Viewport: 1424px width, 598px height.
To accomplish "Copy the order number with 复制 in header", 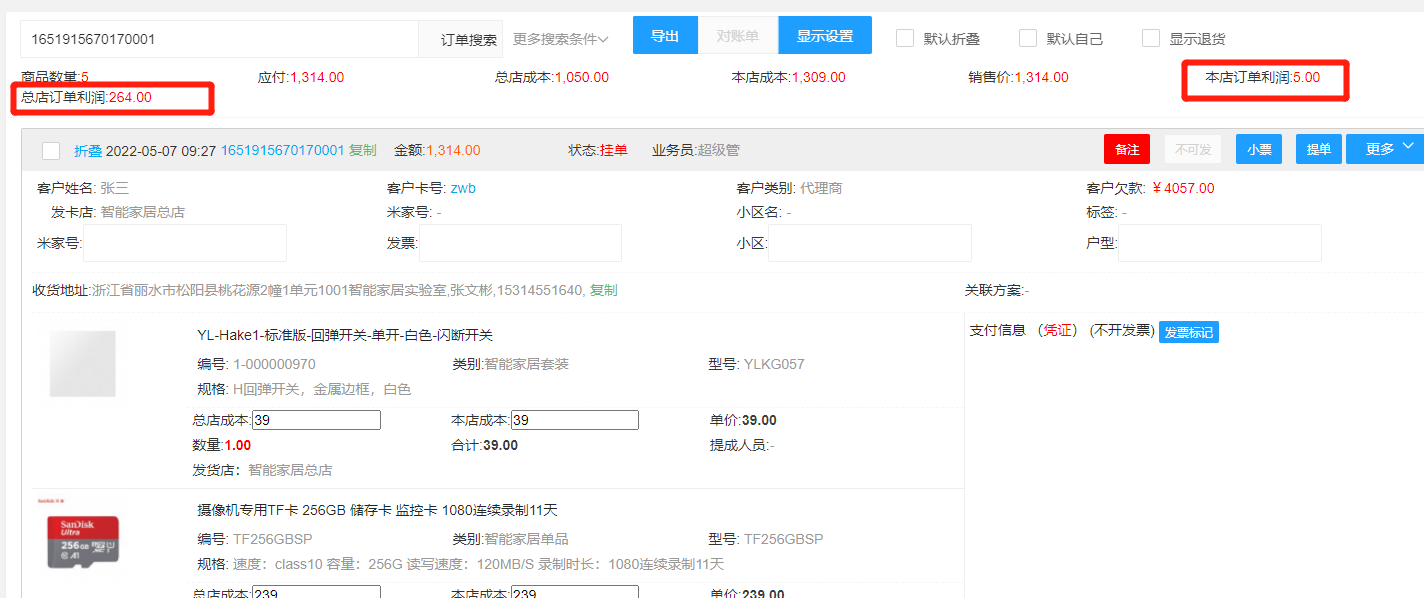I will click(362, 150).
